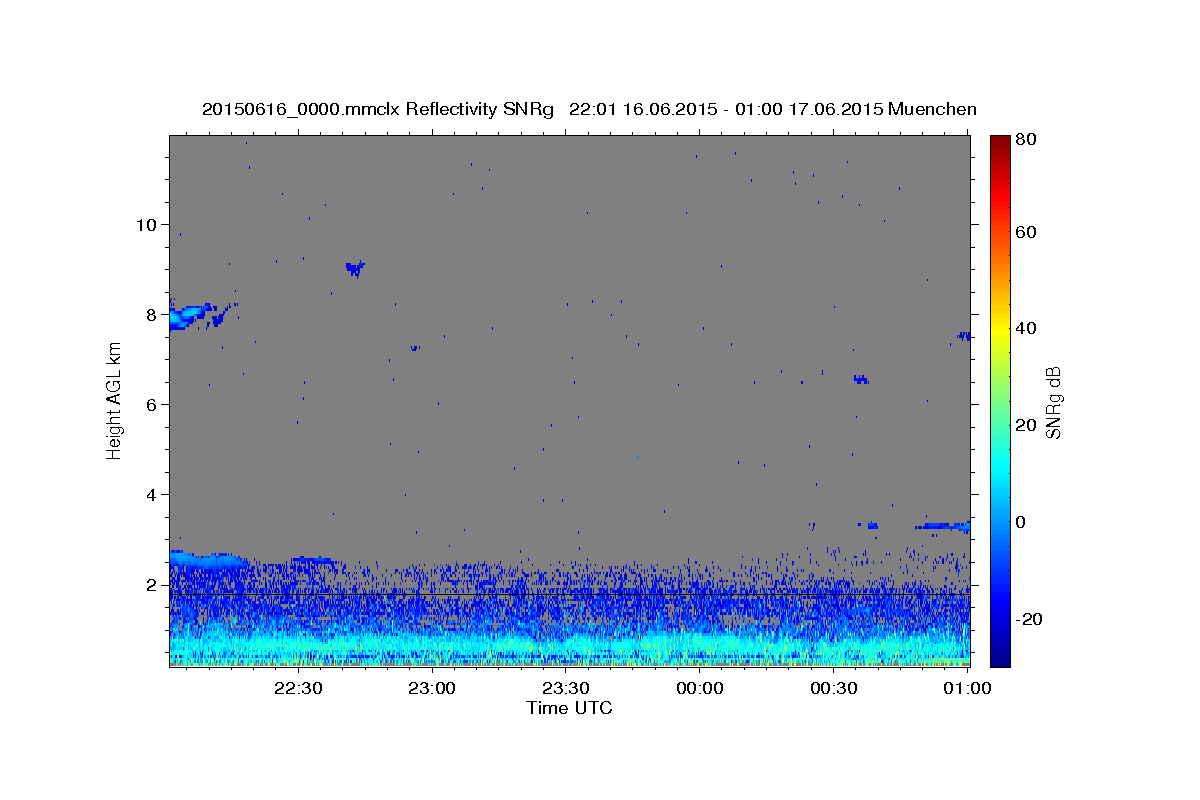The width and height of the screenshot is (1200, 800).
Task: Click the height tick label 4
Action: click(x=153, y=494)
